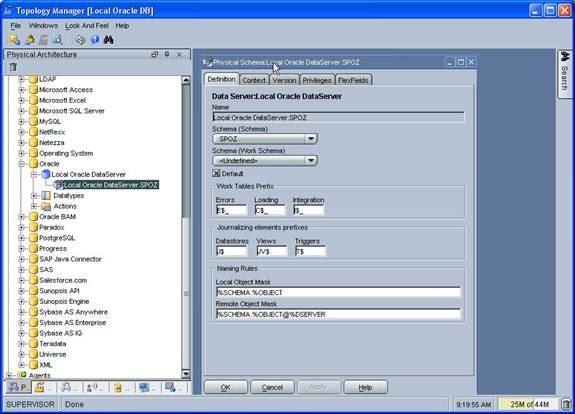The image size is (575, 414).
Task: Expand the Datatypes node
Action: point(34,195)
